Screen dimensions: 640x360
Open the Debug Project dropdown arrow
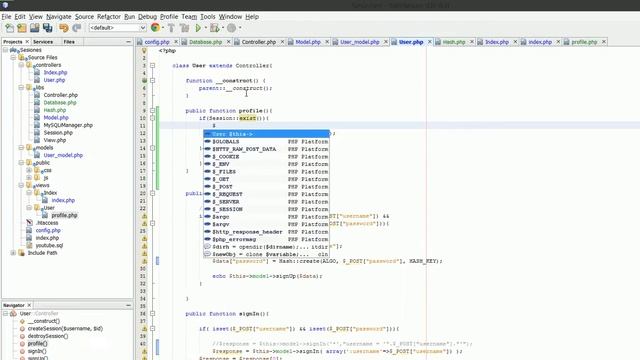pyautogui.click(x=223, y=28)
